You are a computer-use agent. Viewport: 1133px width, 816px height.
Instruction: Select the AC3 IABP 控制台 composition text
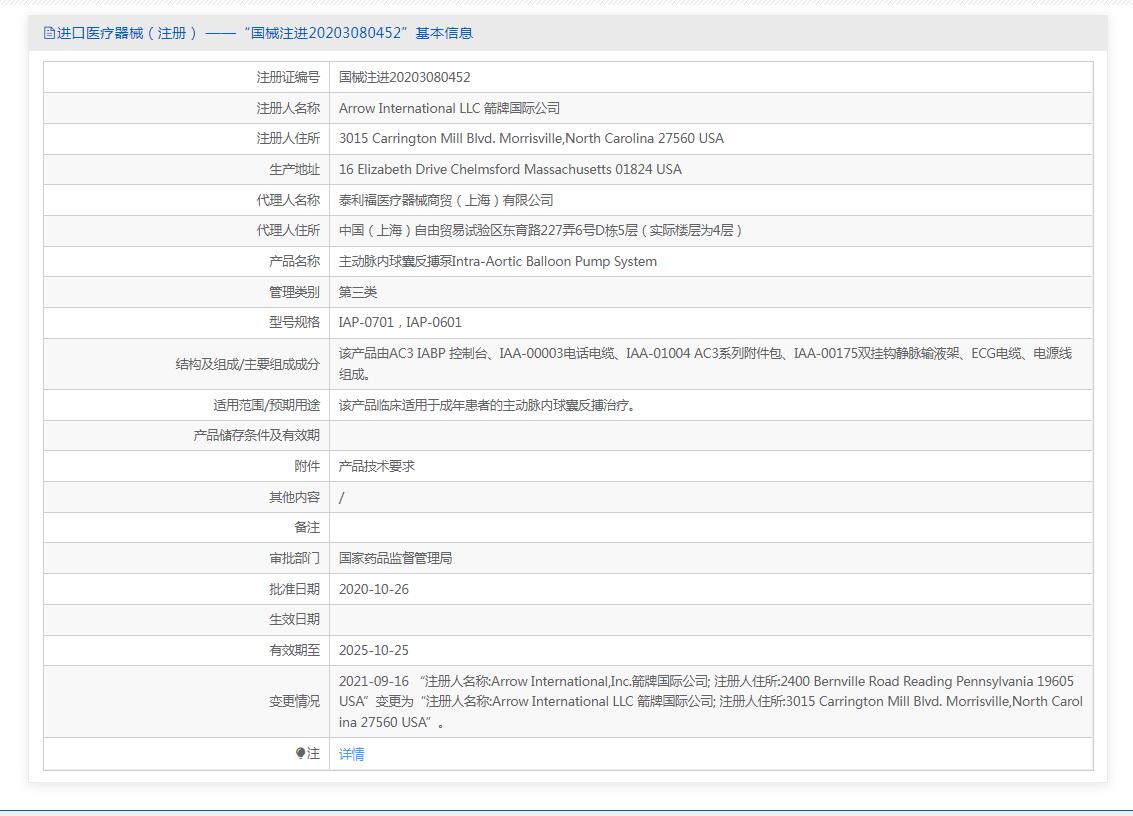pos(705,364)
